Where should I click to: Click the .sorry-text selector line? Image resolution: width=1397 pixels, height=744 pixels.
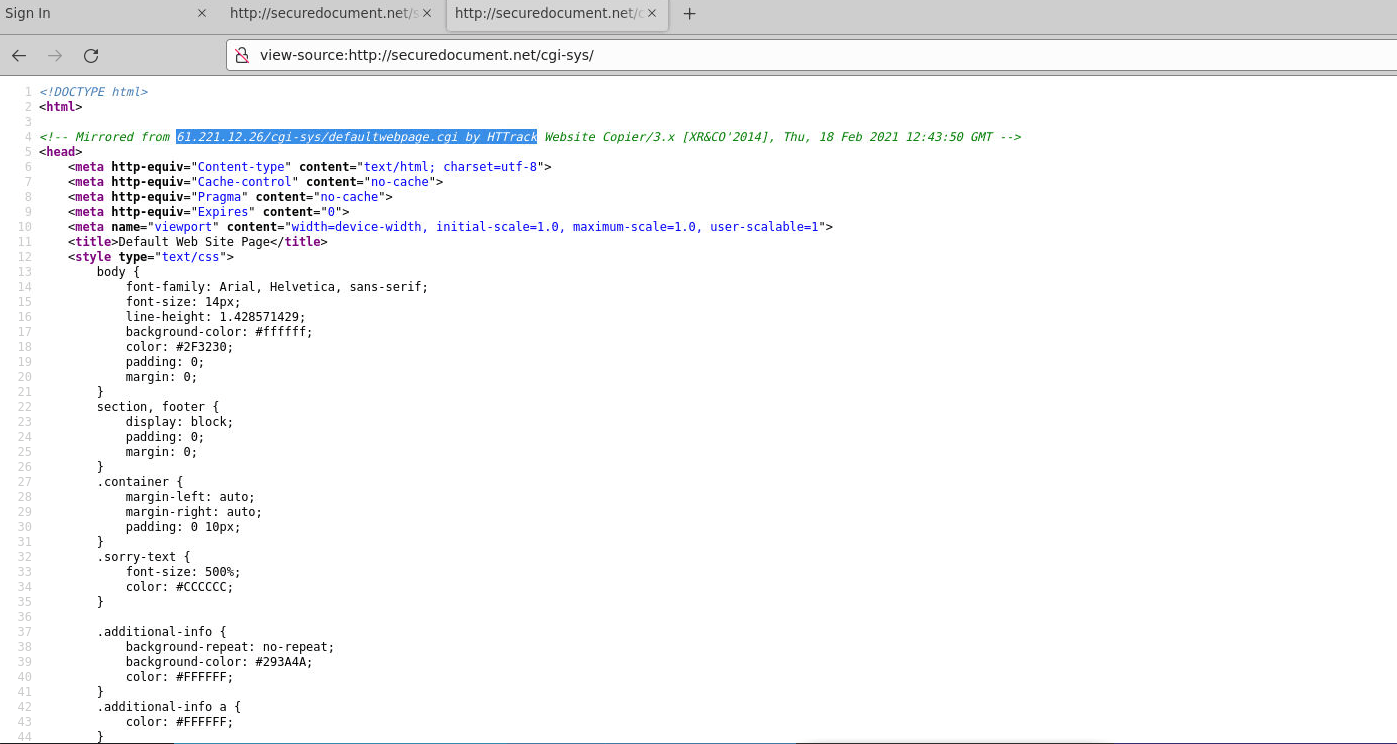point(144,557)
